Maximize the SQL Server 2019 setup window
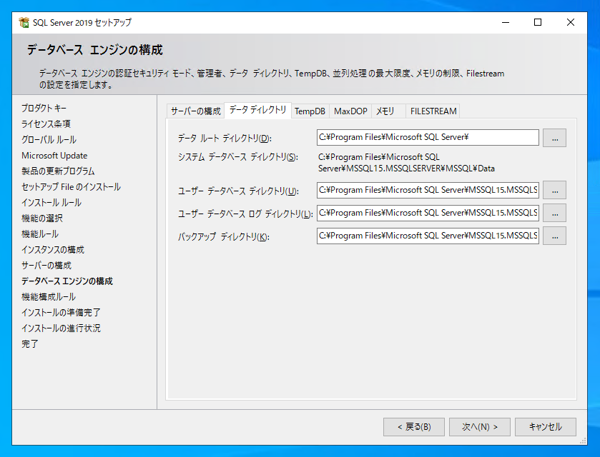The height and width of the screenshot is (457, 600). 538,23
